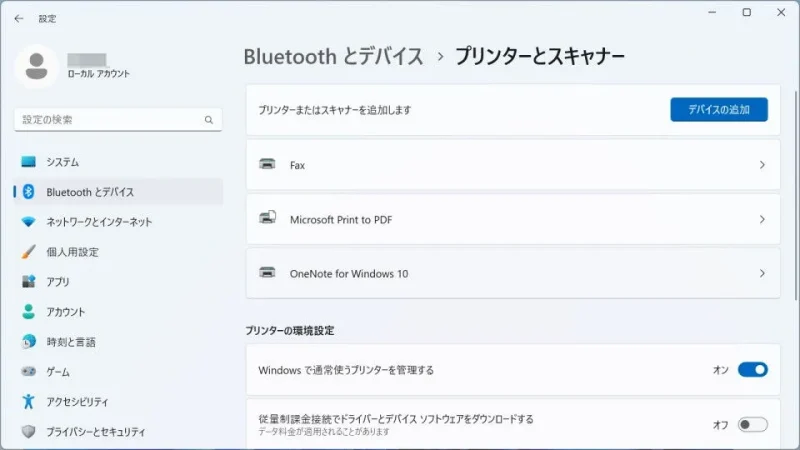Click the 個人用設定 paintbrush icon
Image resolution: width=800 pixels, height=450 pixels.
click(29, 252)
